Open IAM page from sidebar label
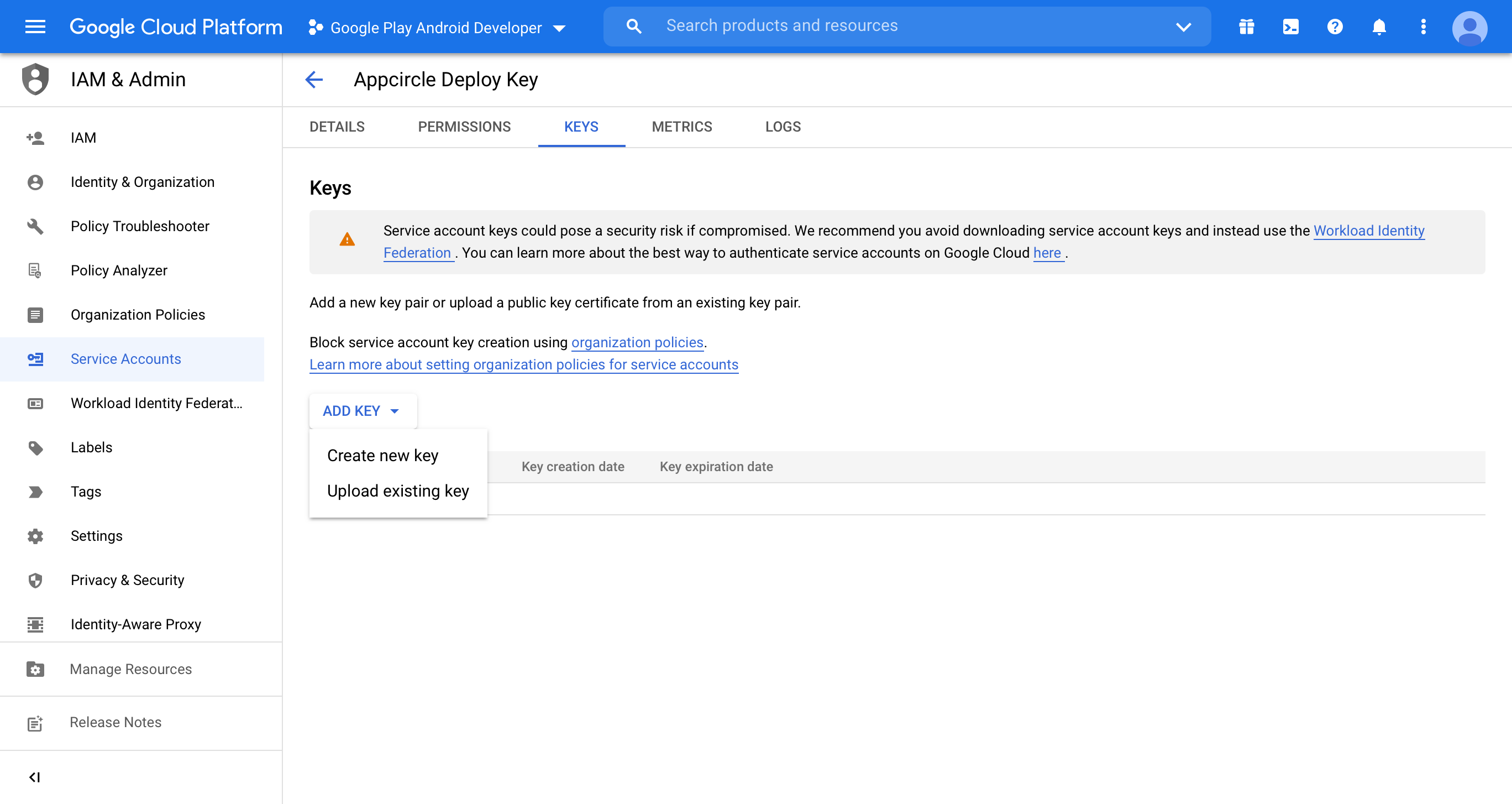This screenshot has height=804, width=1512. (x=83, y=138)
